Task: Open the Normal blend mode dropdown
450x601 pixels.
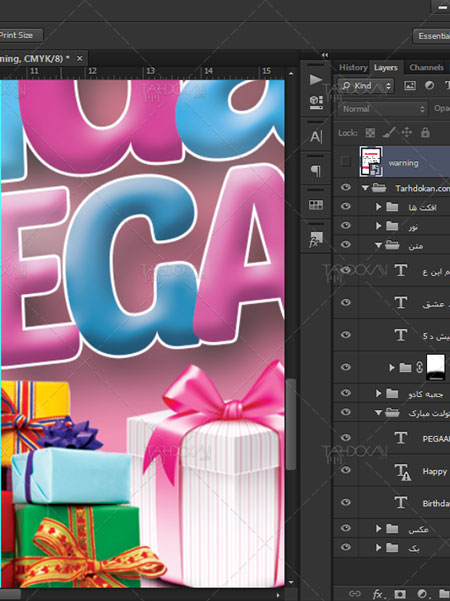Action: [x=383, y=109]
